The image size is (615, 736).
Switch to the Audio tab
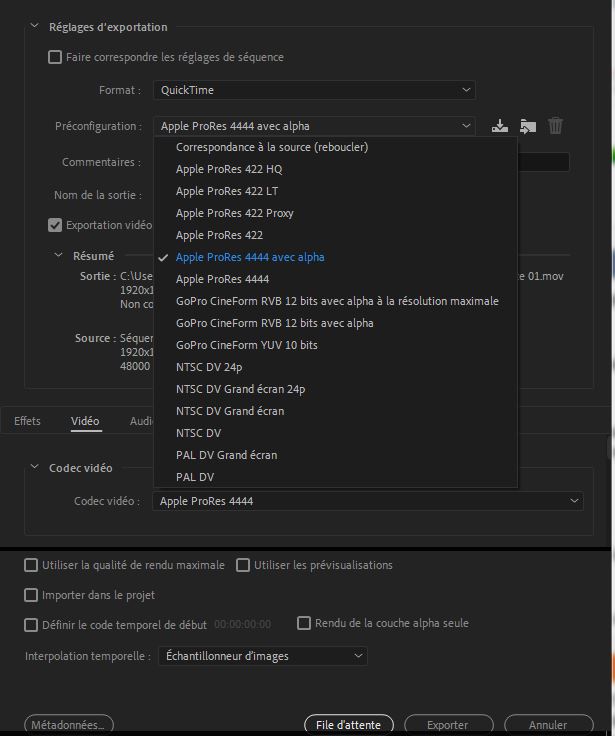[141, 421]
